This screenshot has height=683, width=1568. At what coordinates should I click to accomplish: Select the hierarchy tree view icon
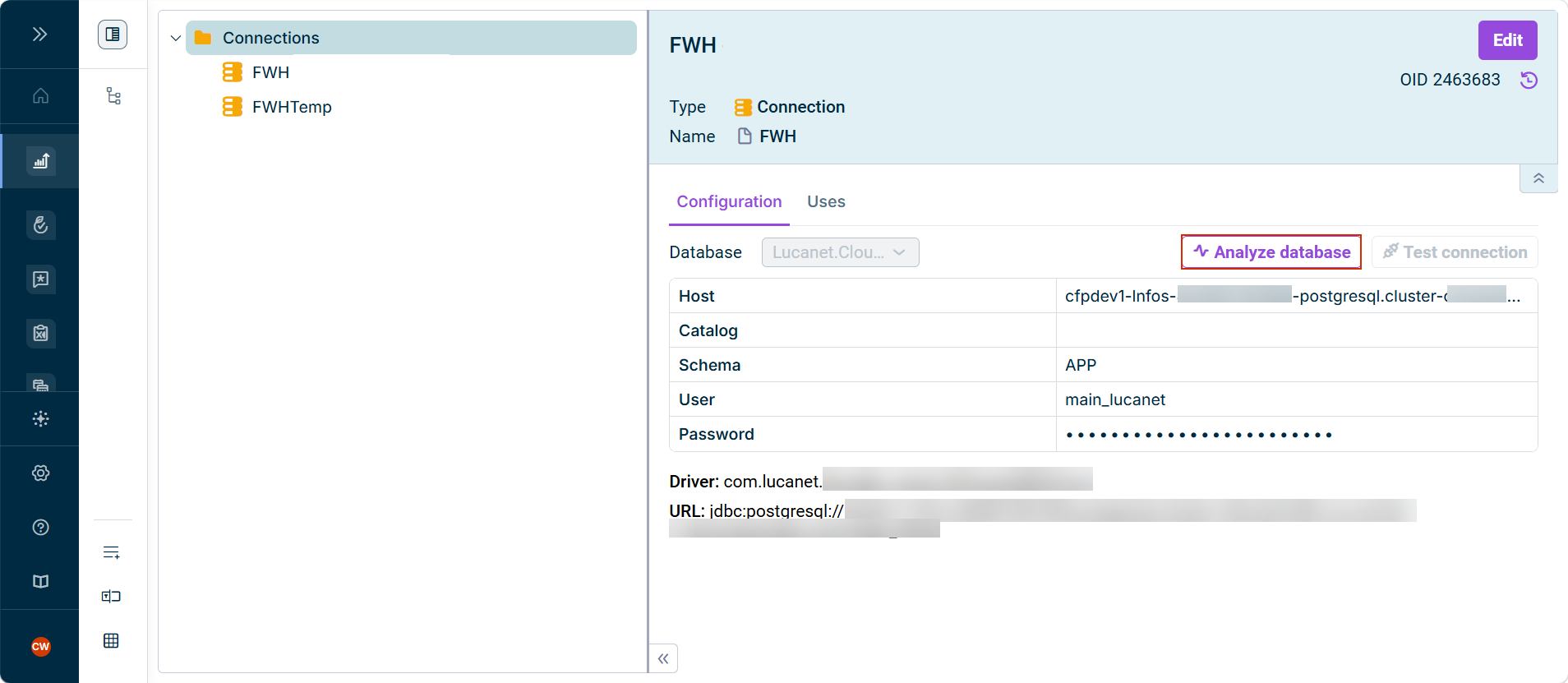point(113,96)
